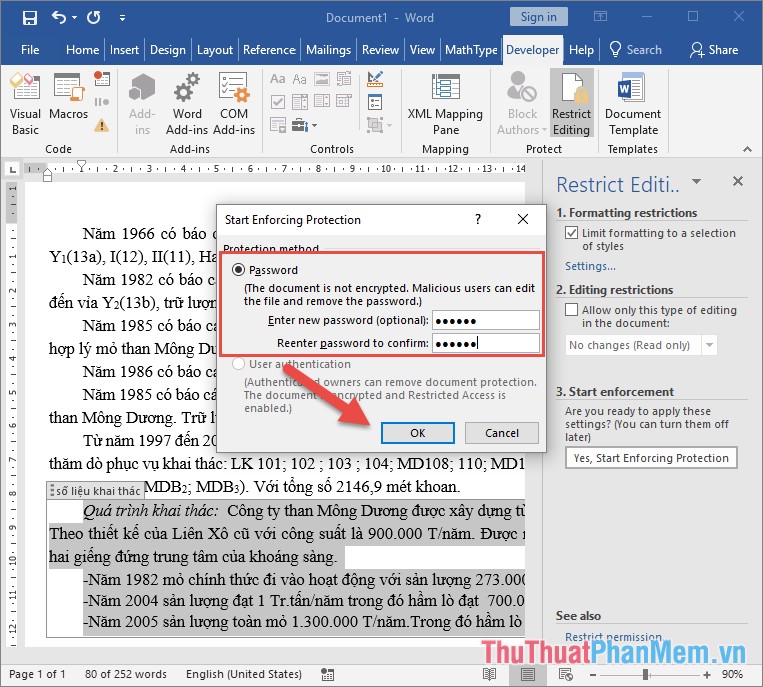Insert Rich Text content control
This screenshot has height=687, width=763.
pyautogui.click(x=277, y=79)
